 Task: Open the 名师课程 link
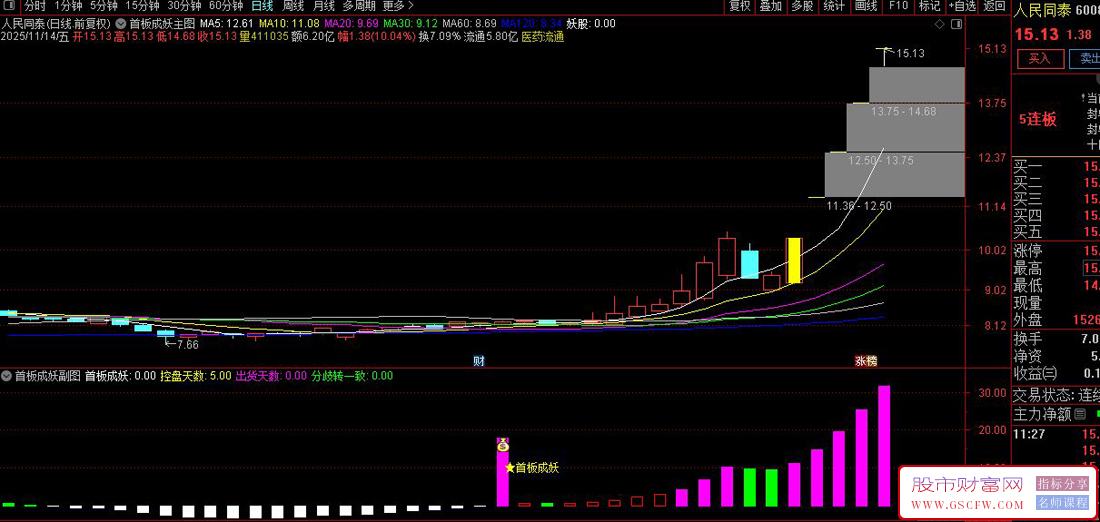coord(1063,503)
